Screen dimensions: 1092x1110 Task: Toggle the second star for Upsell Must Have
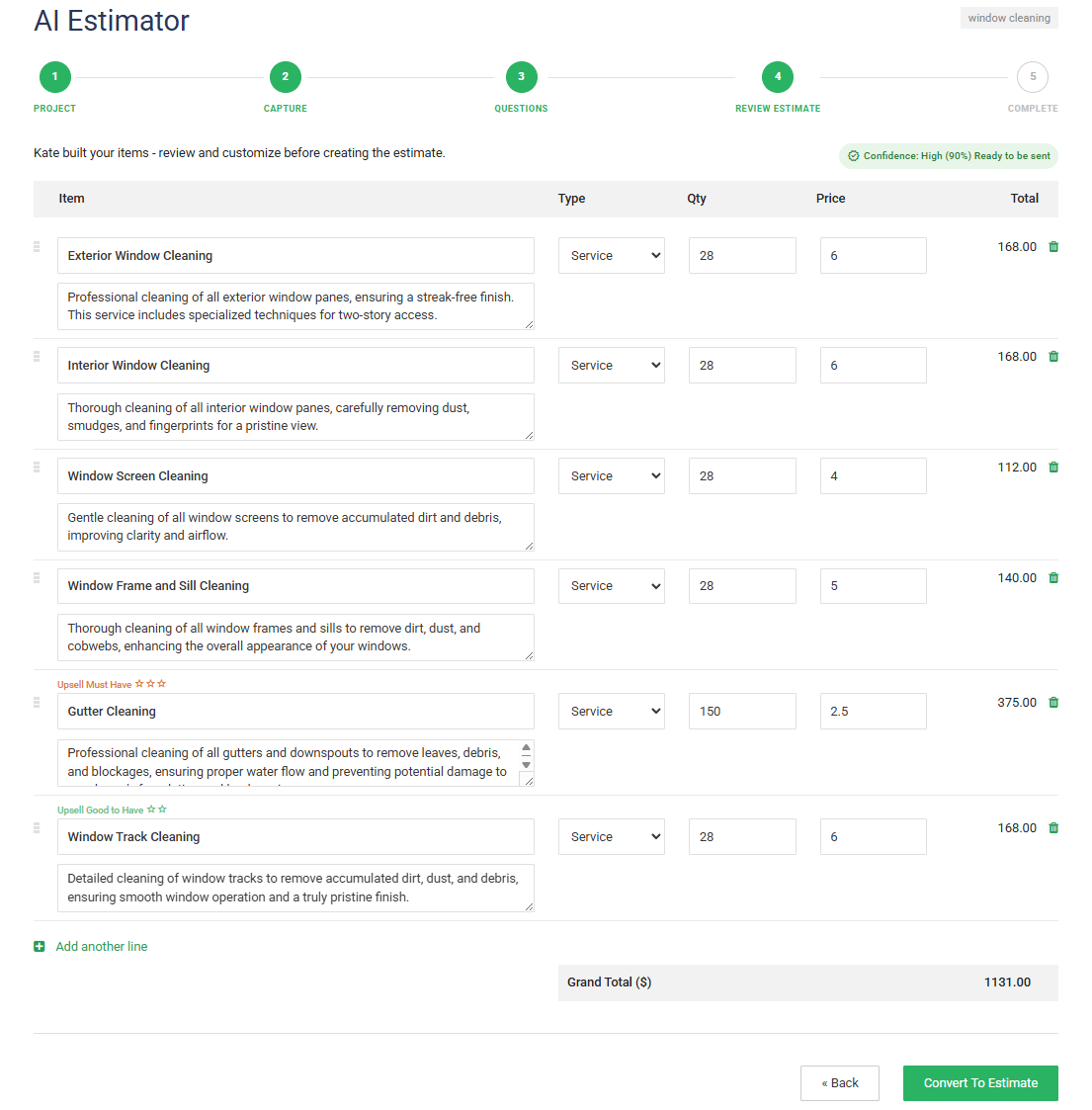coord(150,683)
